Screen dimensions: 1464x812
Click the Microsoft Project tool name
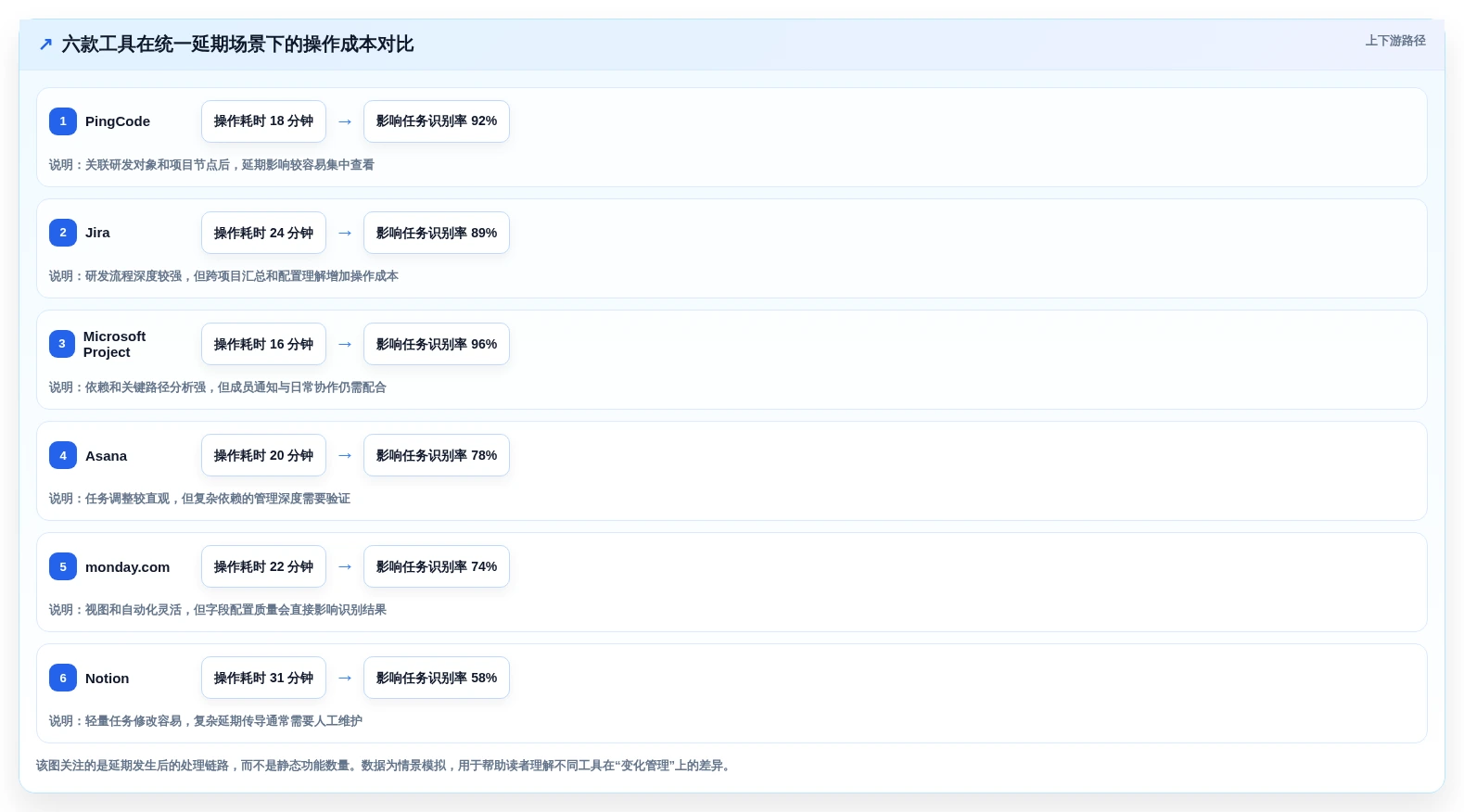click(x=114, y=344)
